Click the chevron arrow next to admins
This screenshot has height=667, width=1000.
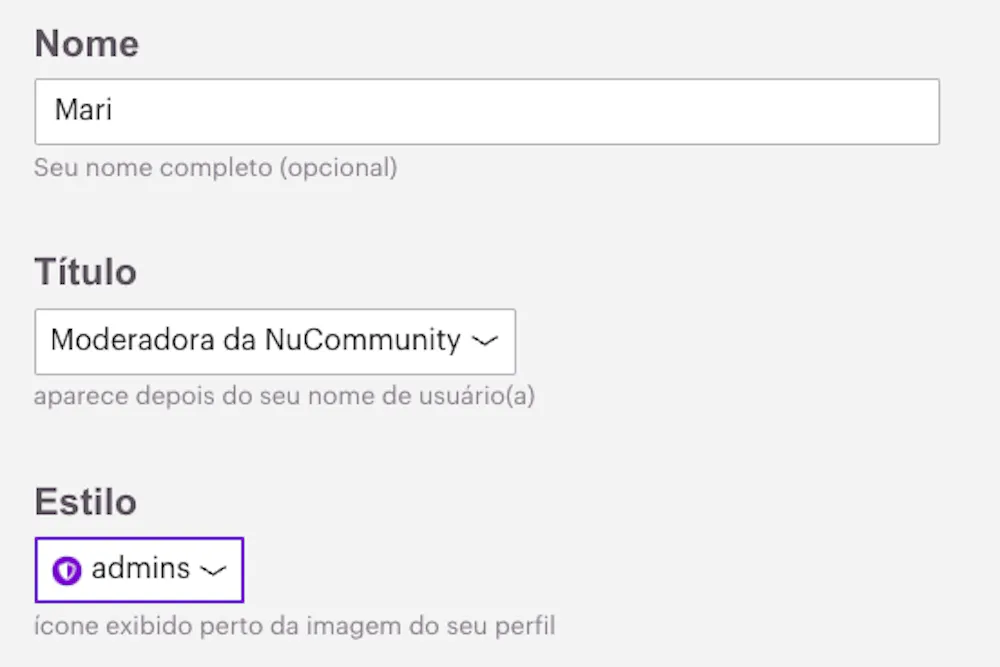point(213,570)
